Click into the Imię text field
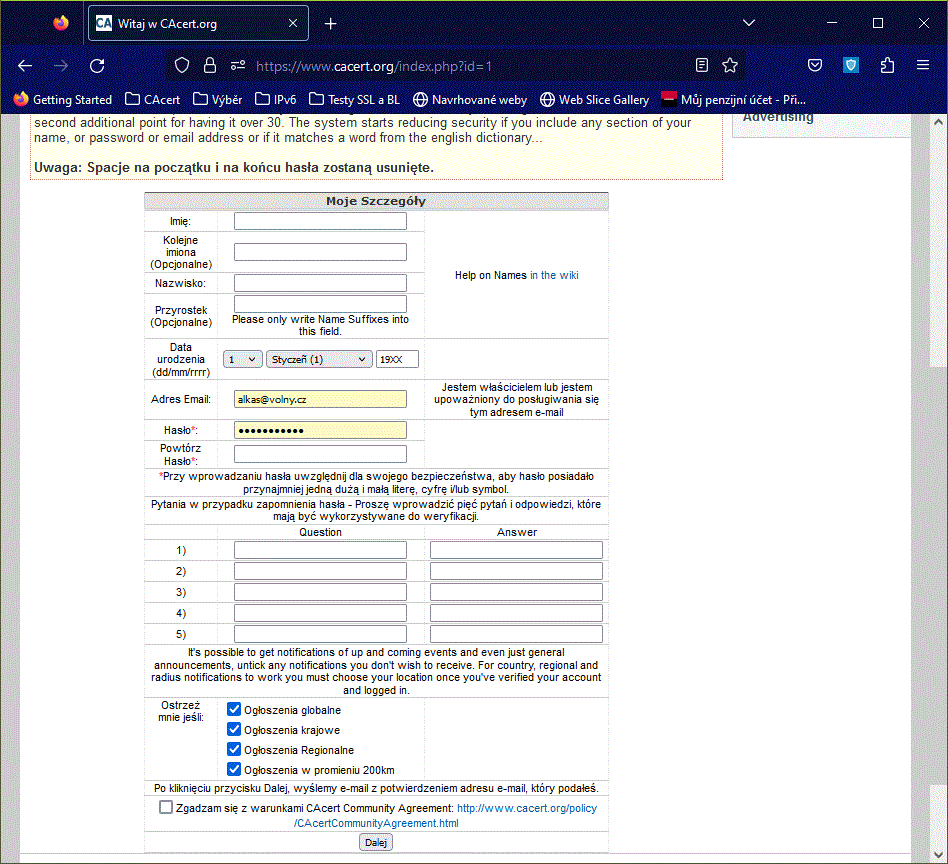The height and width of the screenshot is (864, 948). [x=320, y=221]
